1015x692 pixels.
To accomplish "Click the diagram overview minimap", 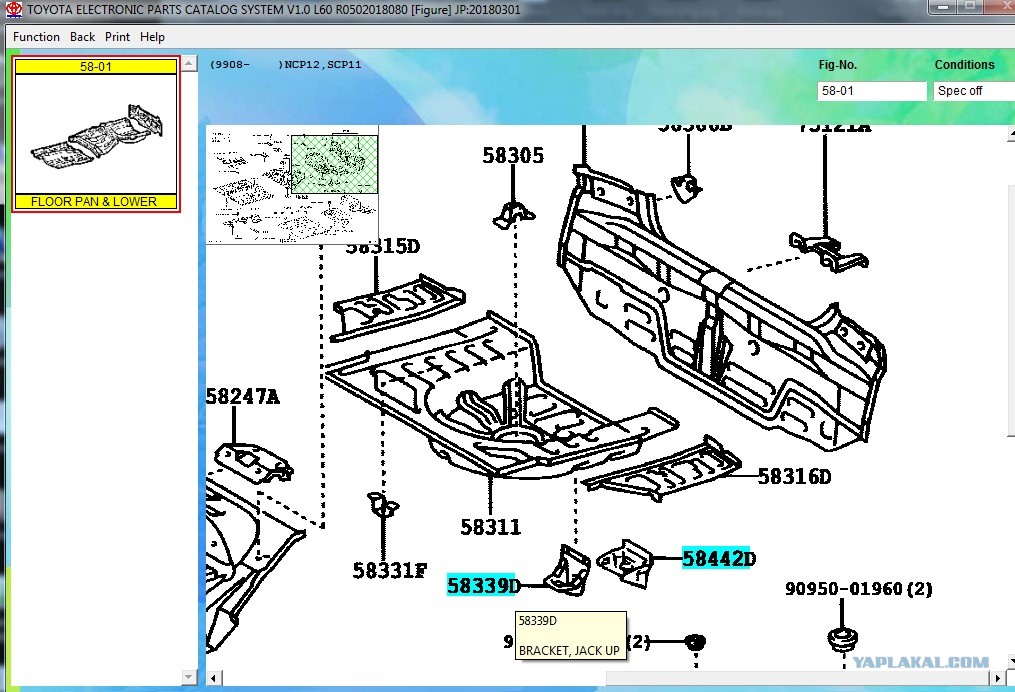I will (293, 185).
